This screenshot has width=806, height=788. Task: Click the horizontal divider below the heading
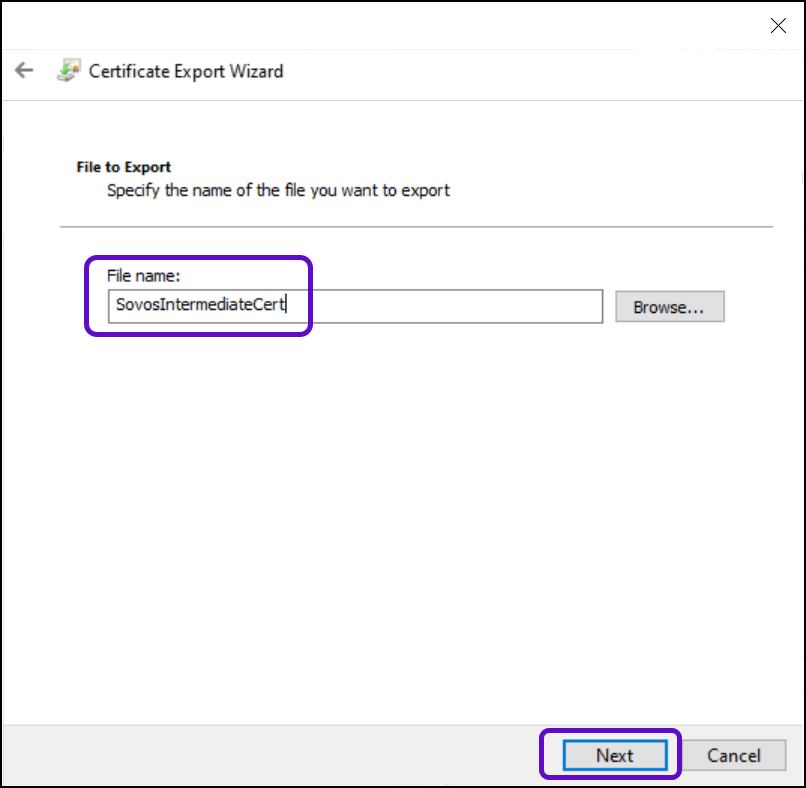[x=416, y=227]
